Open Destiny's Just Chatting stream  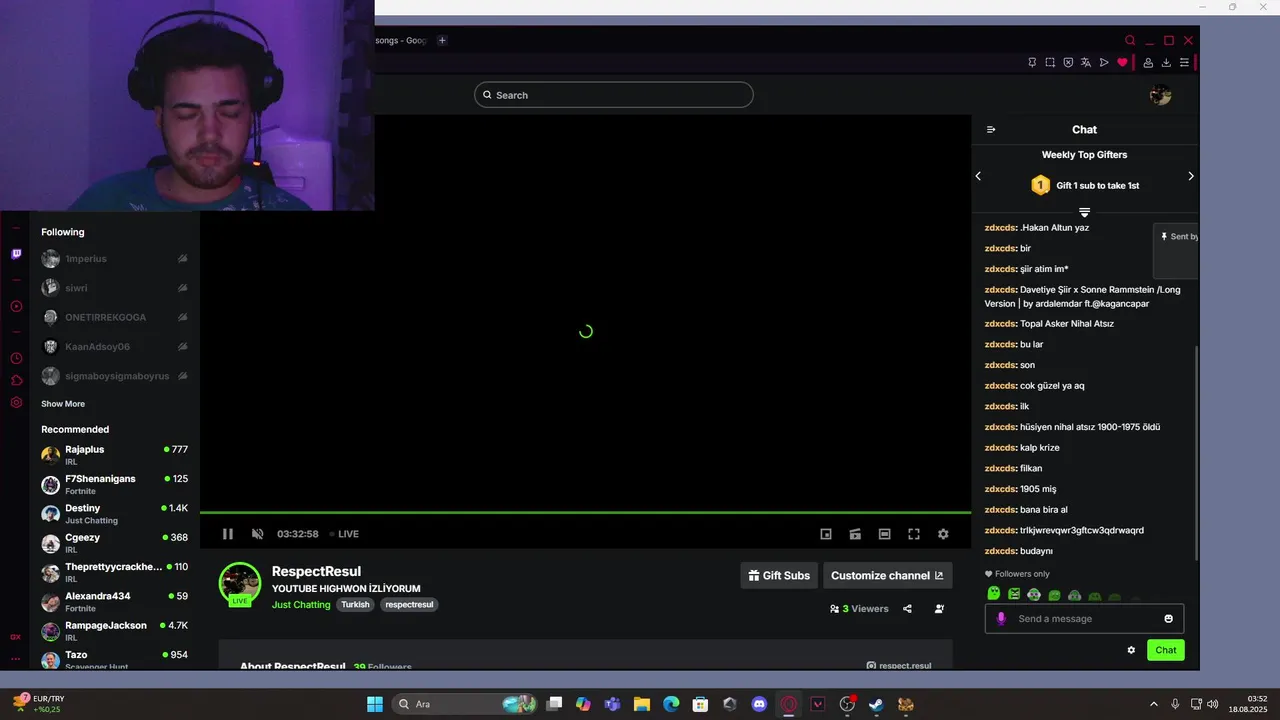pos(114,514)
